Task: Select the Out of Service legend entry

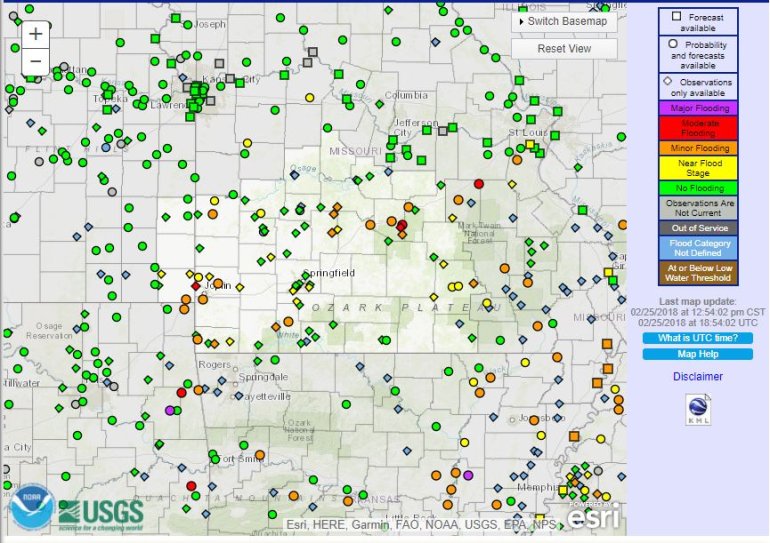Action: [698, 228]
